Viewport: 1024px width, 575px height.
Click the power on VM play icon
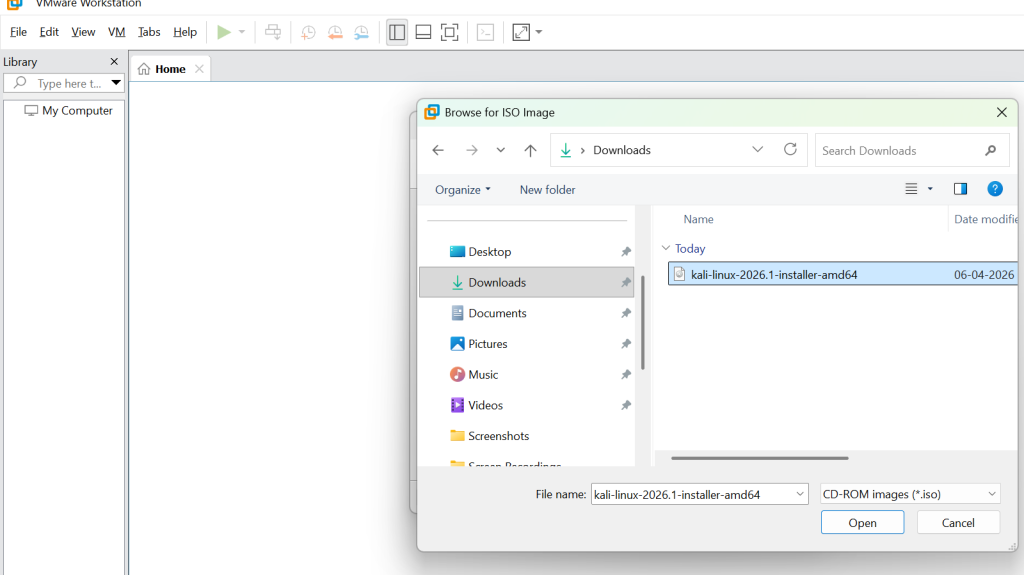click(x=224, y=32)
